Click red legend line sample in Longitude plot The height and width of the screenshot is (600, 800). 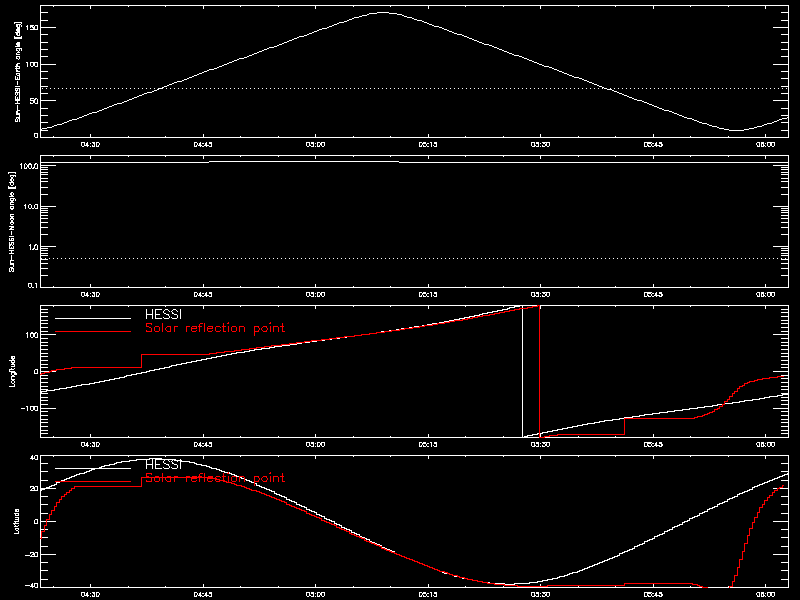pos(93,332)
